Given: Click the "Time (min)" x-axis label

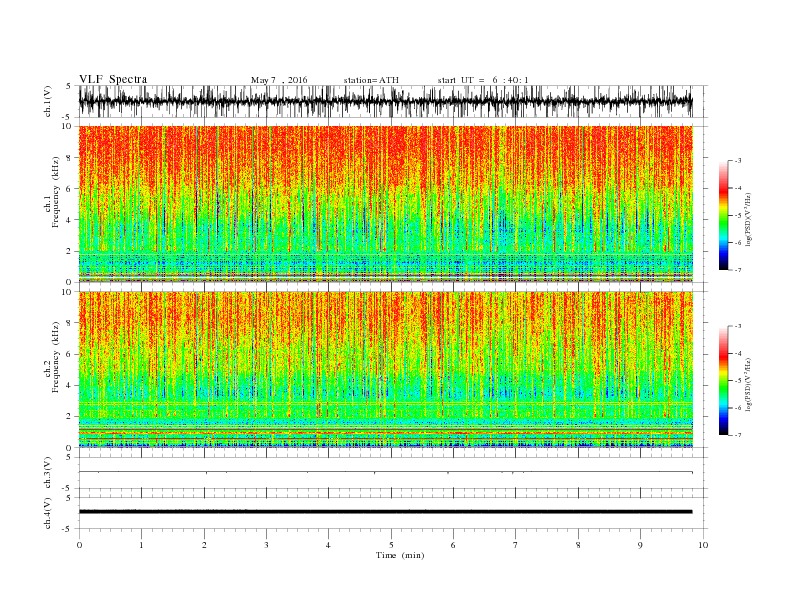Looking at the screenshot, I should (400, 555).
